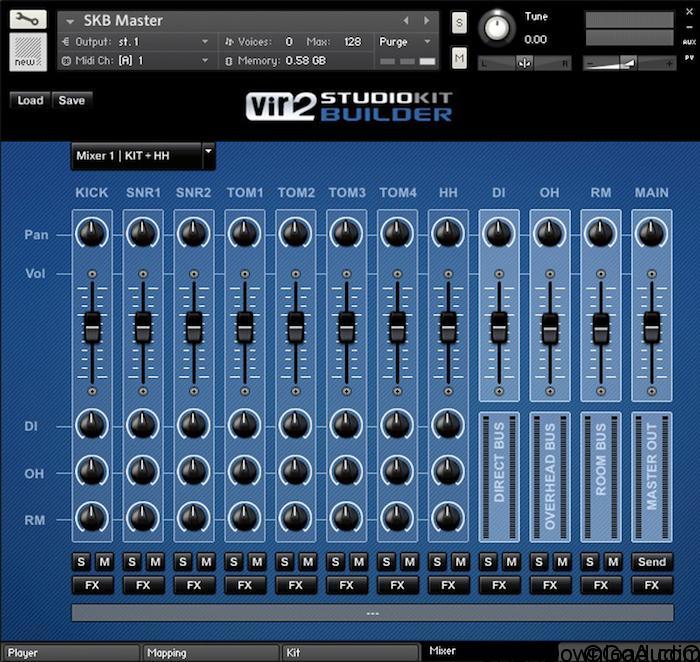Click the AUX button at top right
Image resolution: width=700 pixels, height=662 pixels.
tap(689, 42)
